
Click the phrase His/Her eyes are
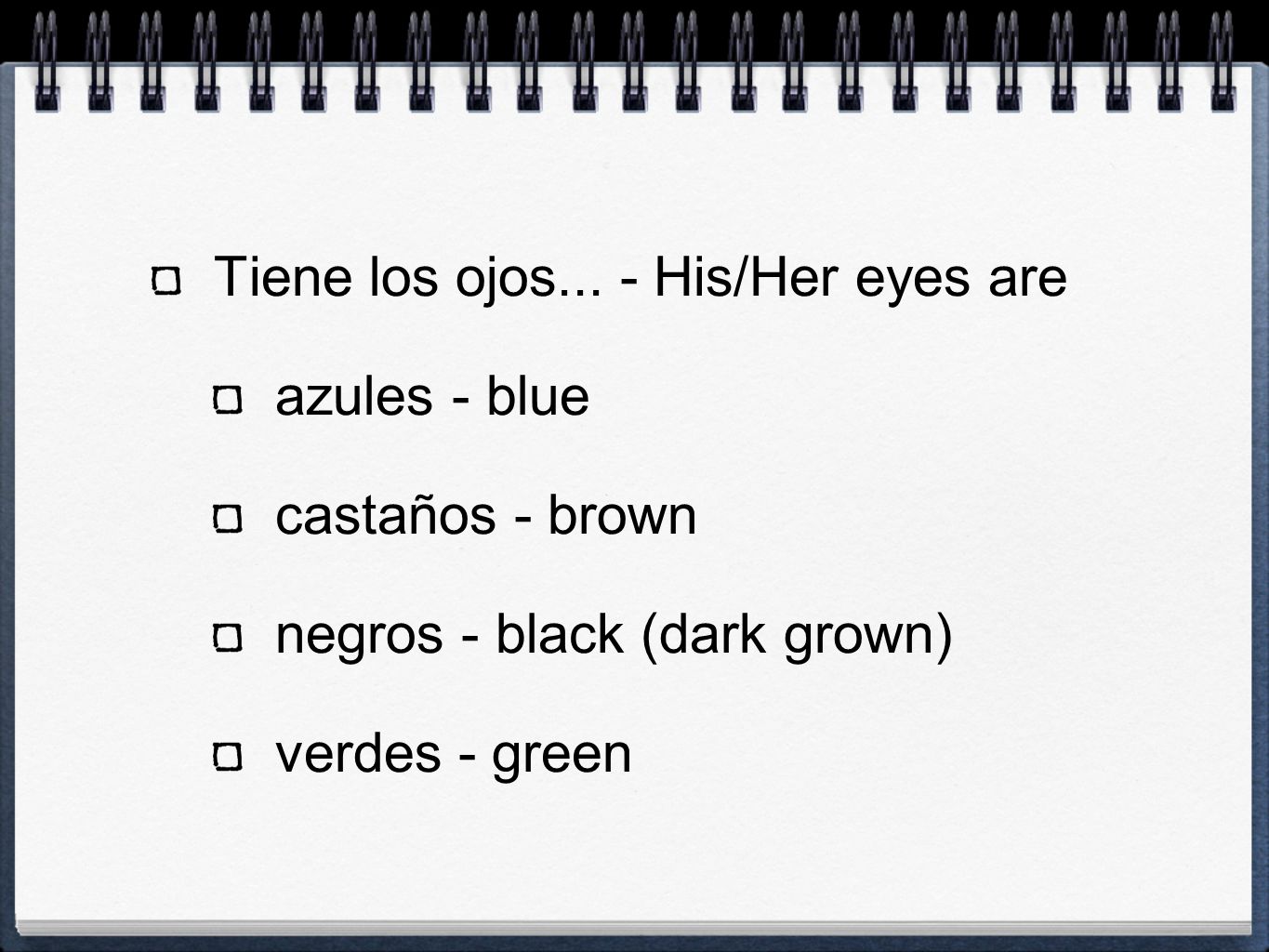[861, 279]
